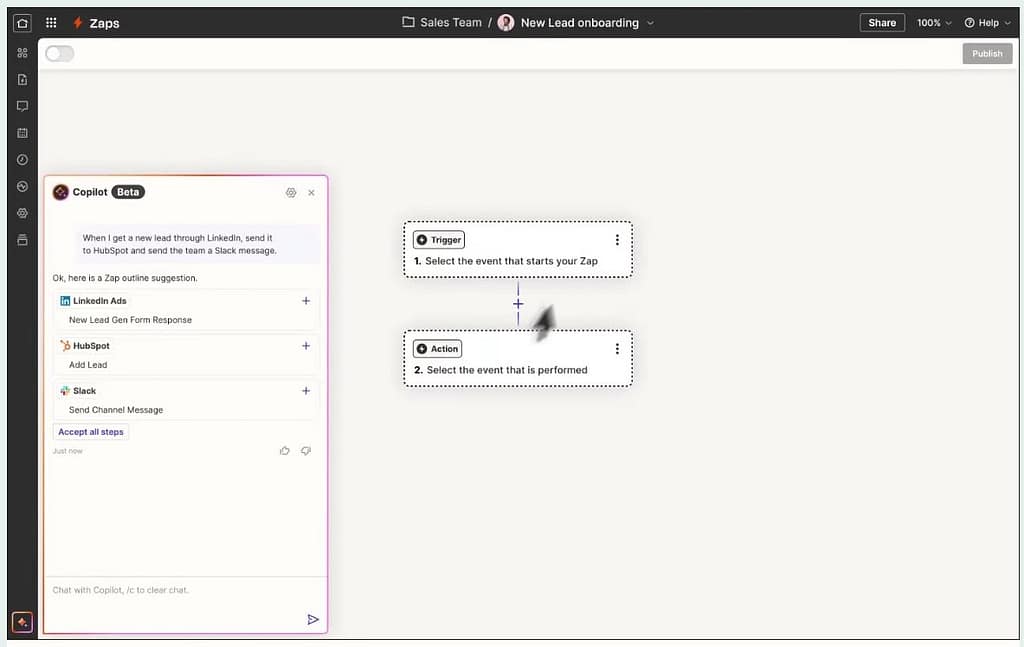1024x647 pixels.
Task: Add the LinkedIn Ads step with plus
Action: pyautogui.click(x=306, y=301)
